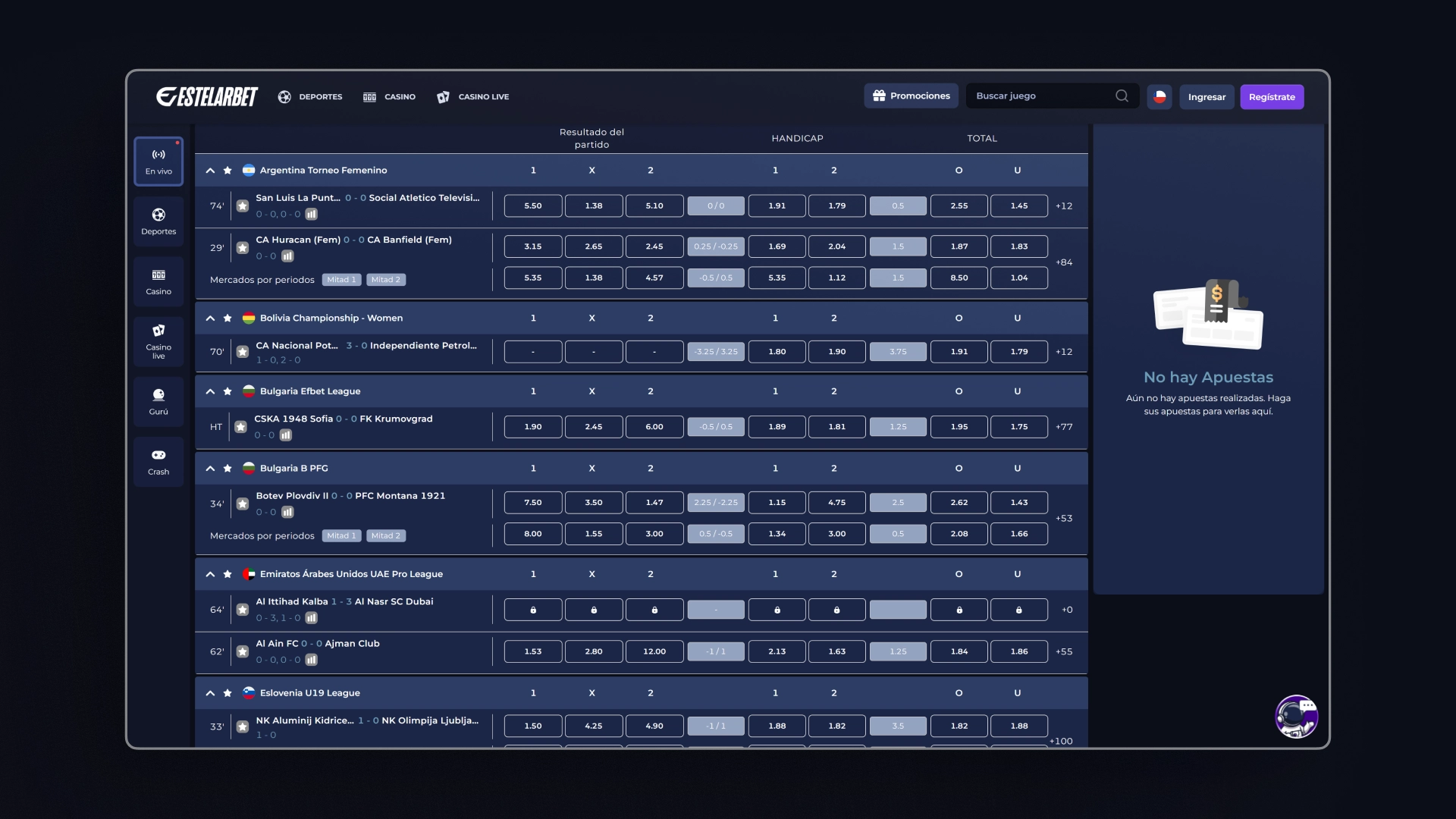The height and width of the screenshot is (819, 1456).
Task: Select total line 1.25 for Al Ain FC
Action: (x=898, y=651)
